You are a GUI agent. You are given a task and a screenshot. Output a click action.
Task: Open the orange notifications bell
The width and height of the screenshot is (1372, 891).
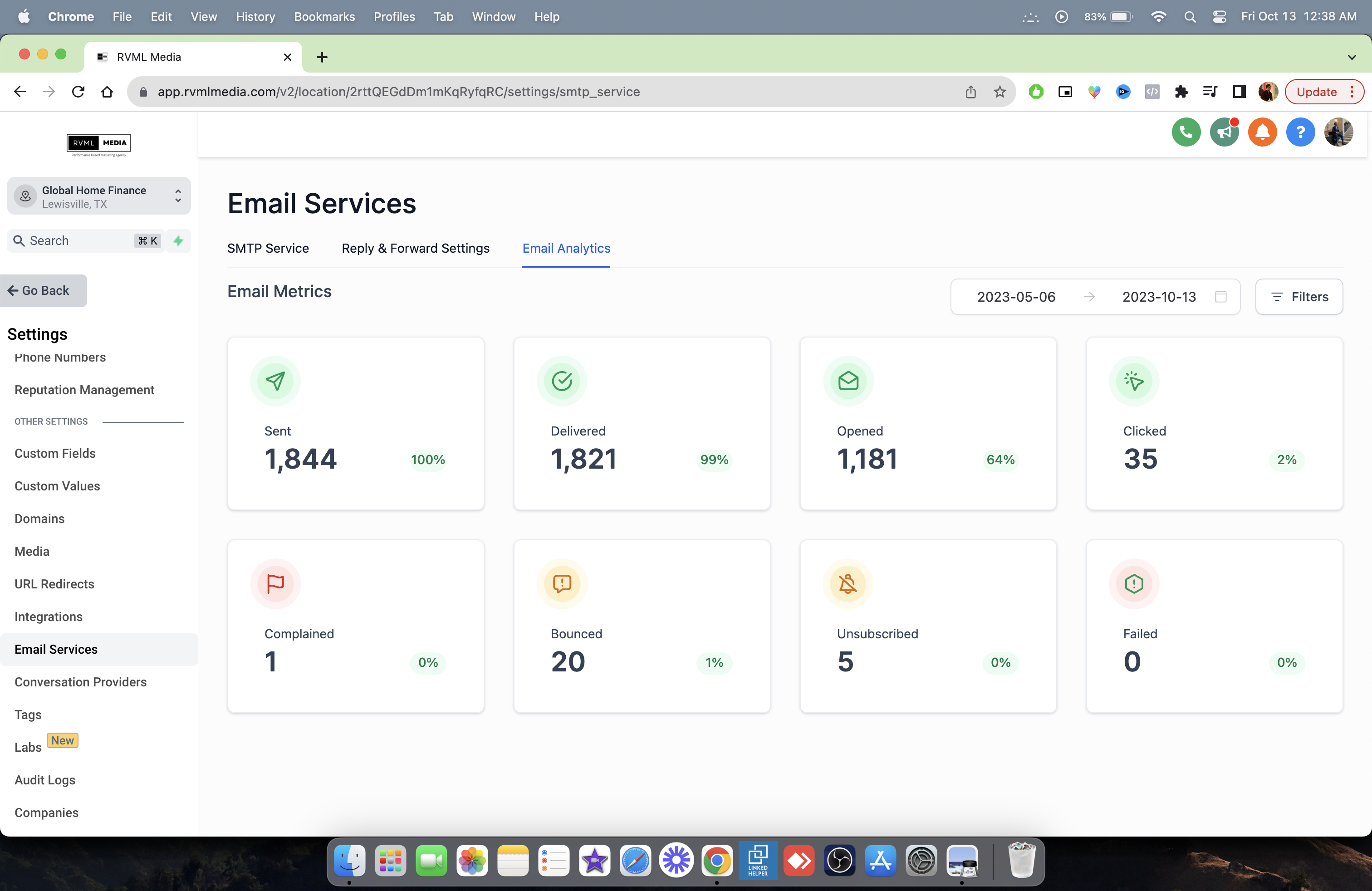pos(1263,132)
